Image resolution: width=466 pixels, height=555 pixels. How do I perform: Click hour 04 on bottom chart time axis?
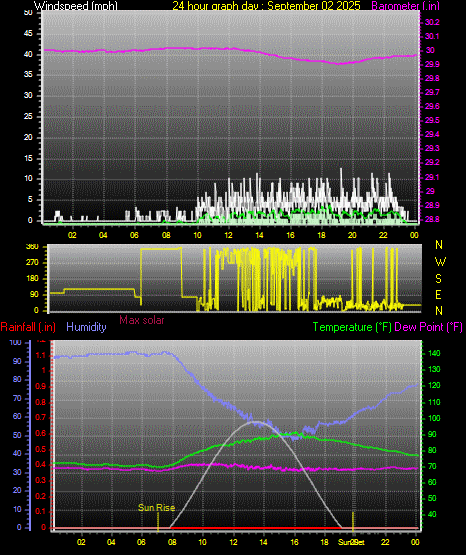[111, 542]
